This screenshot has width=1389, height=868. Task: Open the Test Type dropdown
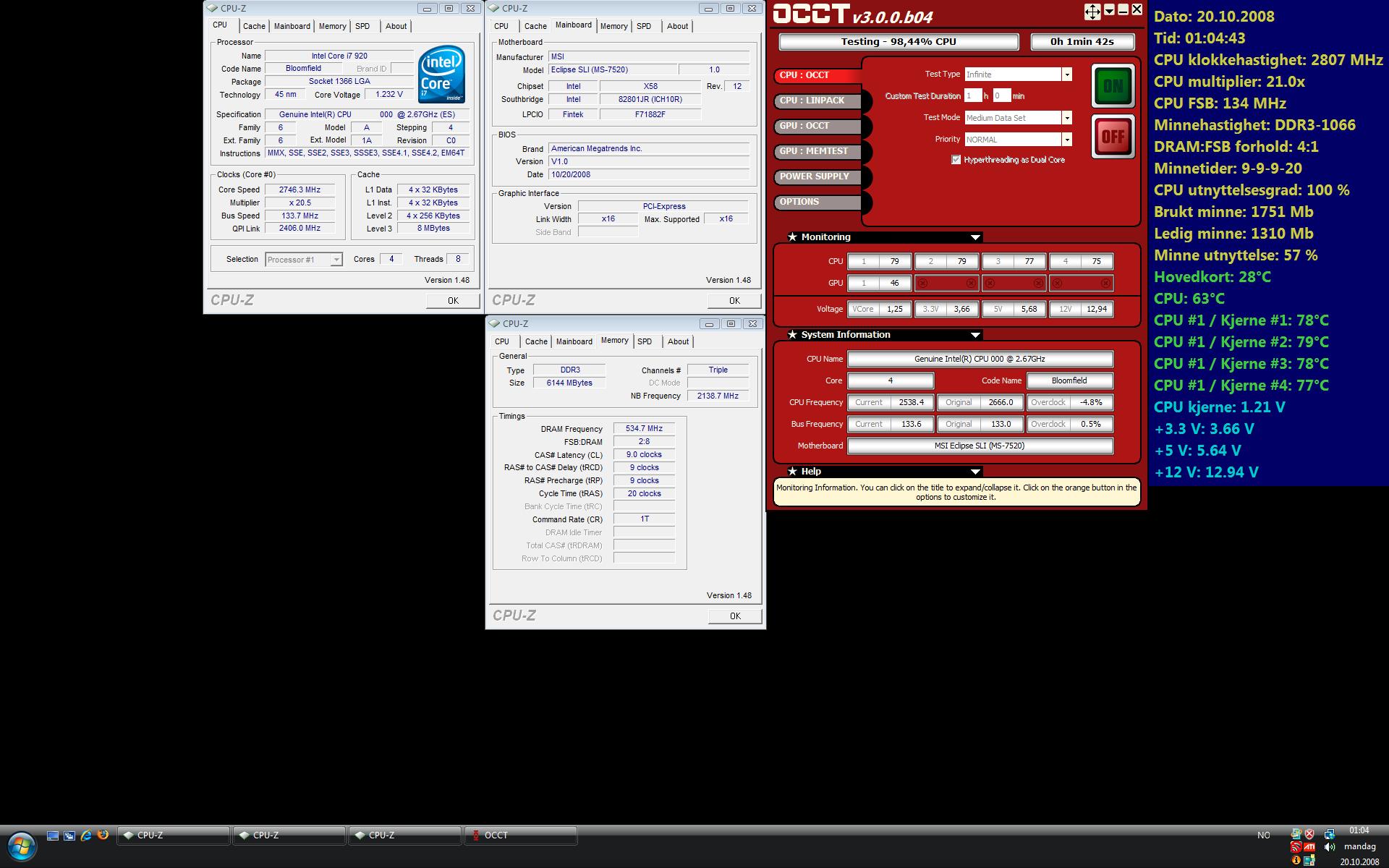[1066, 75]
